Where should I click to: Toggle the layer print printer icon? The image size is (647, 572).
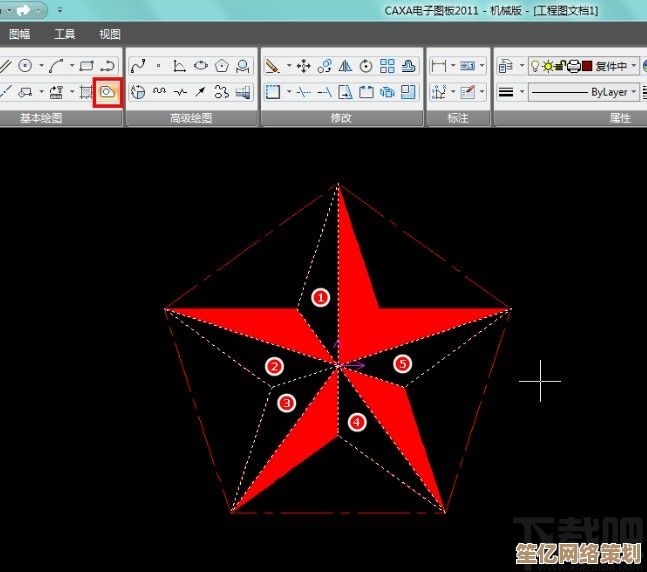coord(574,66)
